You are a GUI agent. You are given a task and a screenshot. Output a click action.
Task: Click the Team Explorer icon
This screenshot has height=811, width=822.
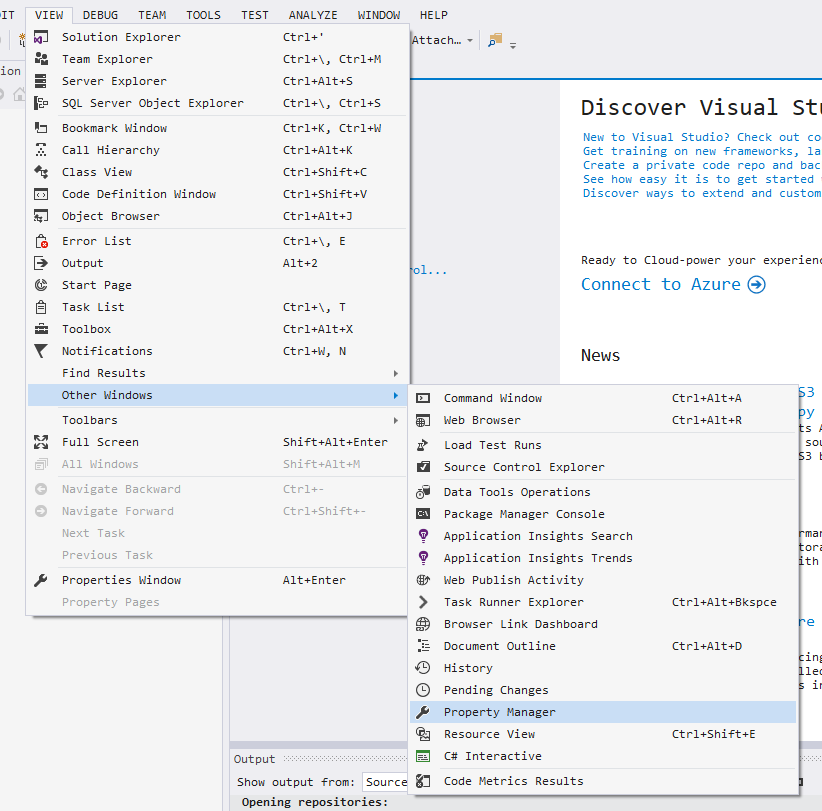(x=41, y=59)
